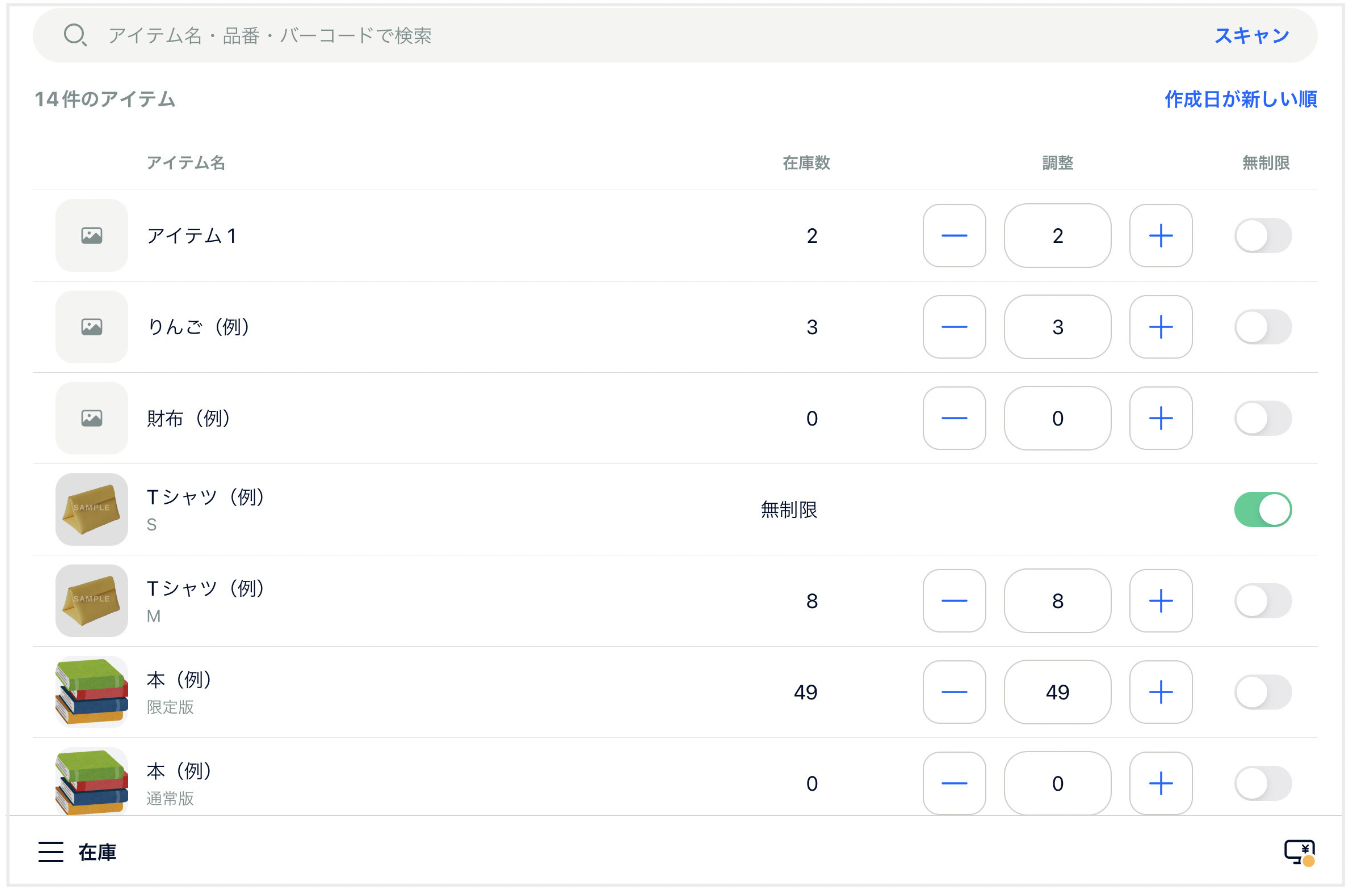
Task: Click アイテム1 placeholder image thumbnail
Action: [x=91, y=236]
